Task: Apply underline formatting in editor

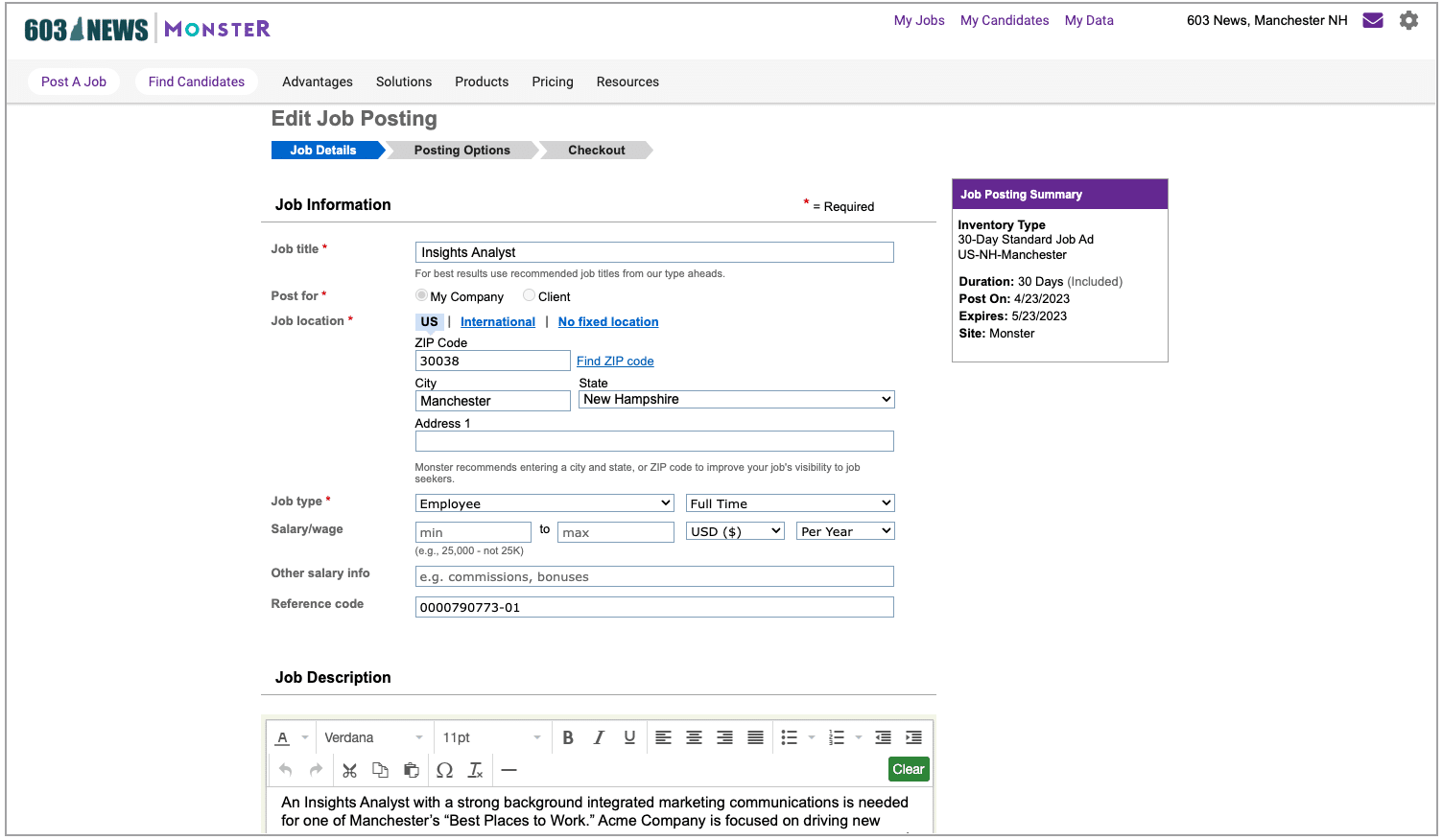Action: tap(629, 737)
